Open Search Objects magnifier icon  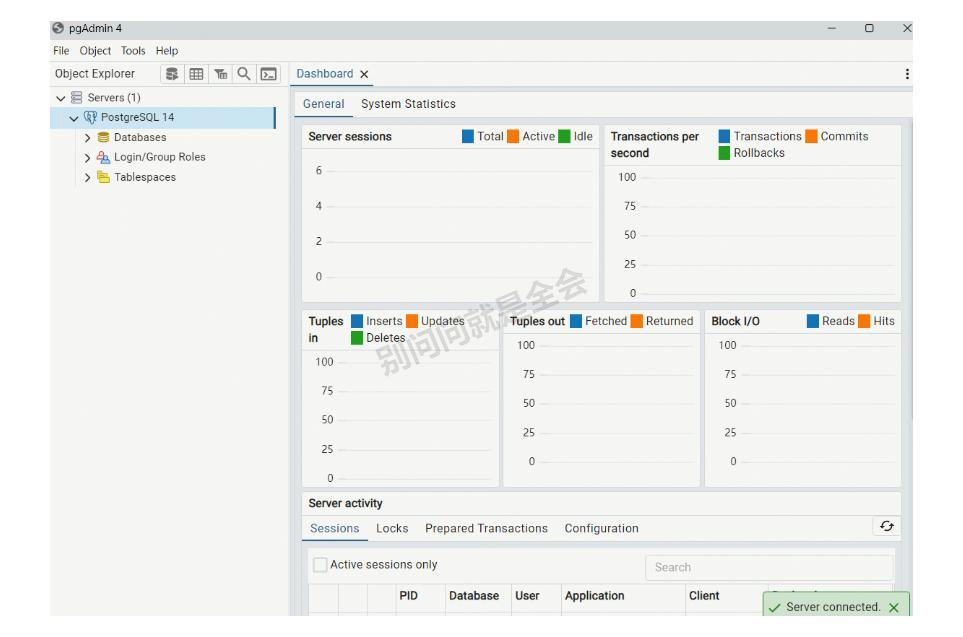[x=244, y=74]
